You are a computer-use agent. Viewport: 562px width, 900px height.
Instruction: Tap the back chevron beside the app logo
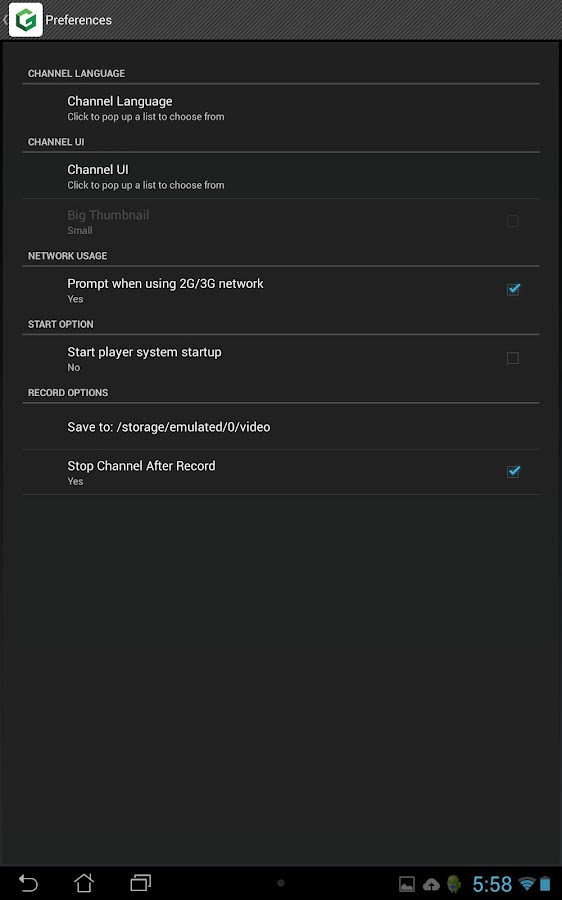tap(5, 20)
